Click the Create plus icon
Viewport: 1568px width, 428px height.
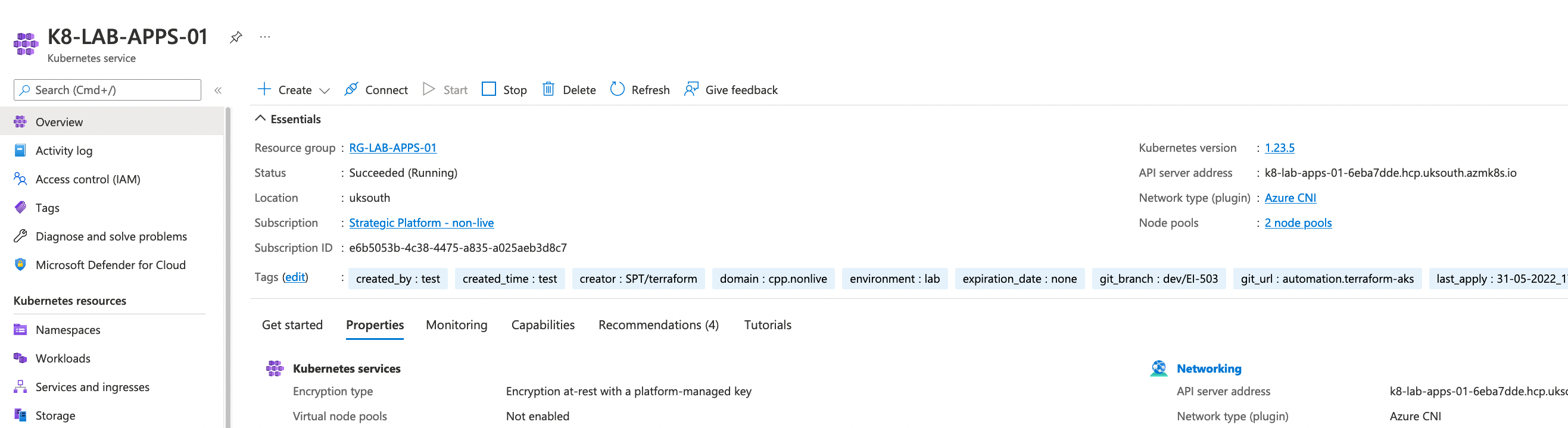[264, 89]
